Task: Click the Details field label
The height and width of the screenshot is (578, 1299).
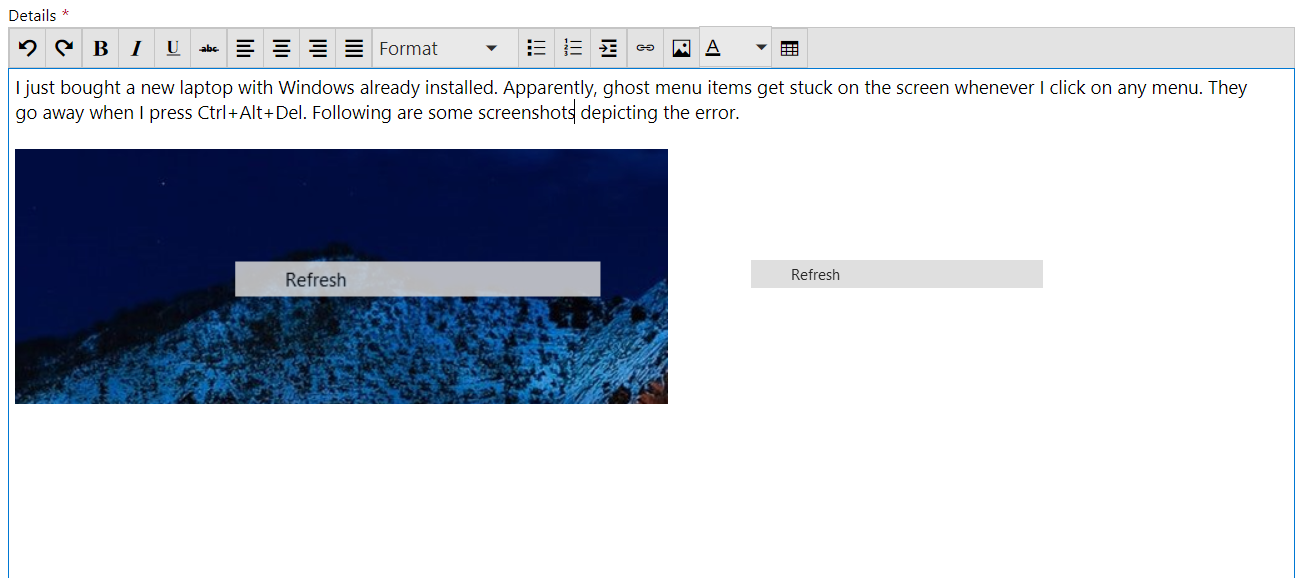Action: pos(33,15)
